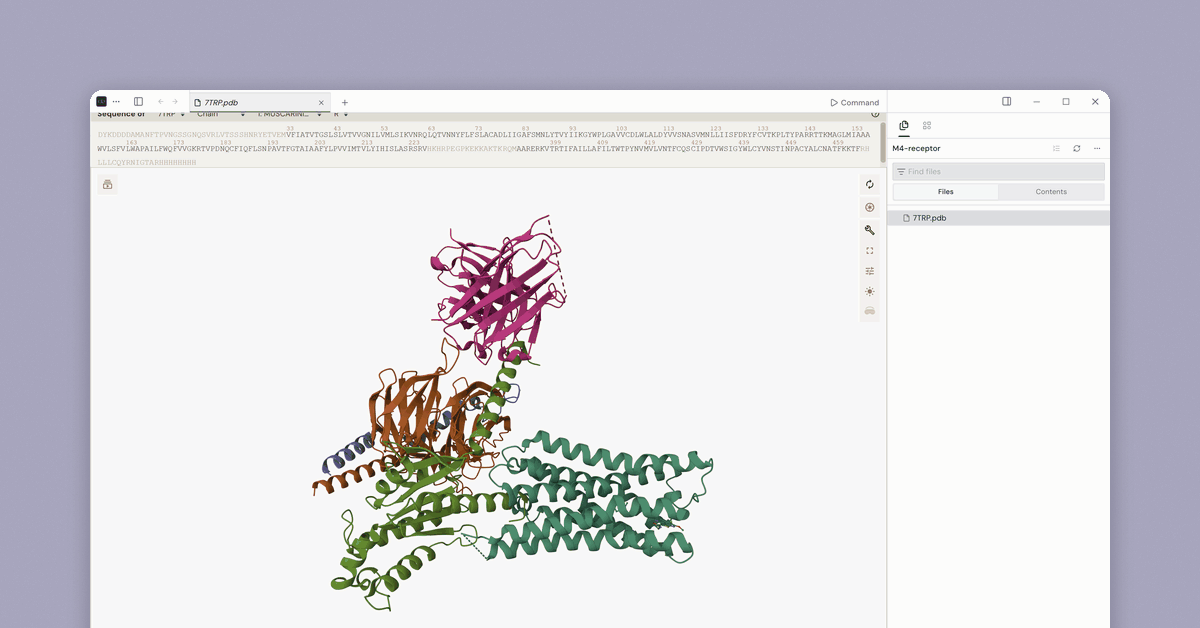
Task: Click the M4-receptor project title
Action: click(x=916, y=148)
